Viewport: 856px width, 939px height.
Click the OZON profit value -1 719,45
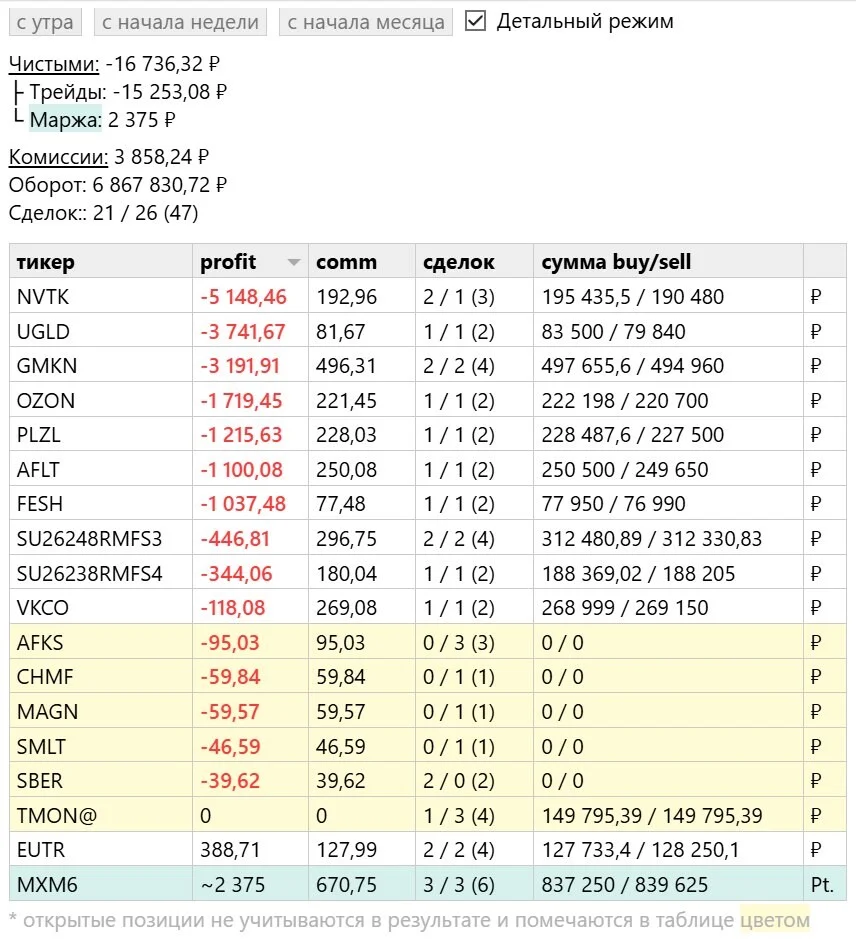(x=241, y=400)
